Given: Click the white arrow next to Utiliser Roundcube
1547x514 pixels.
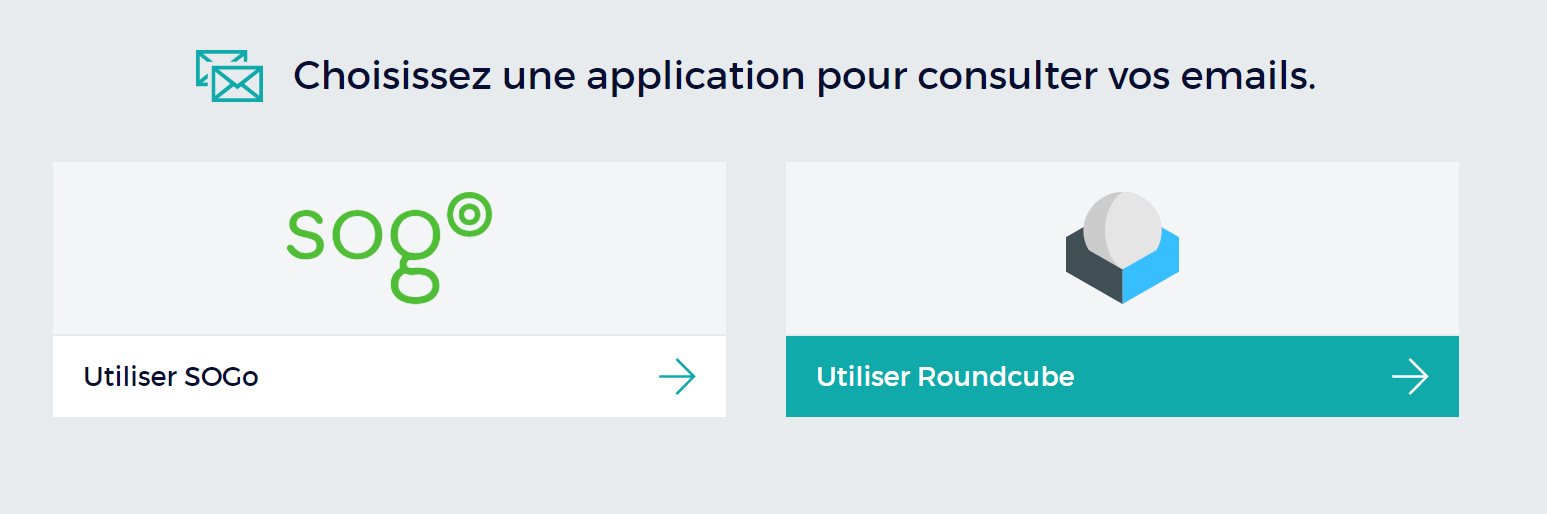Looking at the screenshot, I should (x=1410, y=377).
